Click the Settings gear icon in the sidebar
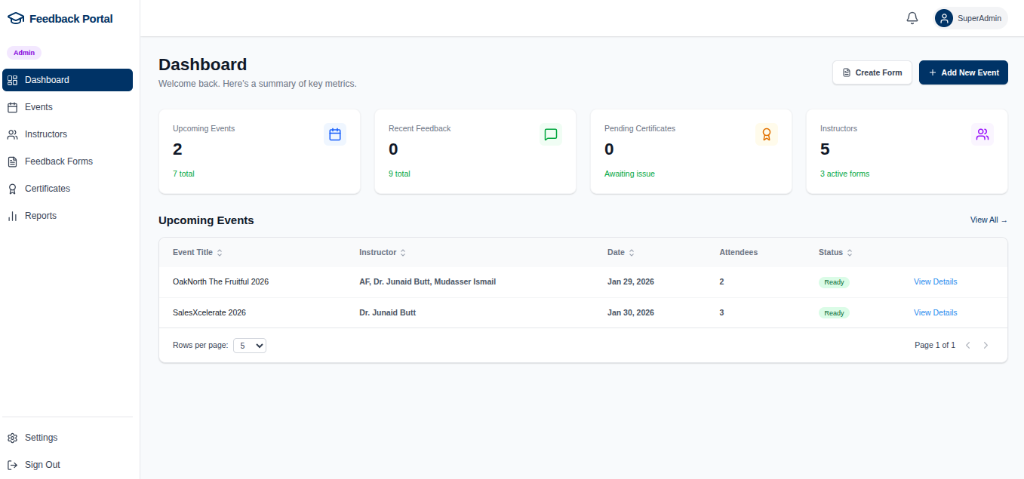 click(x=12, y=438)
